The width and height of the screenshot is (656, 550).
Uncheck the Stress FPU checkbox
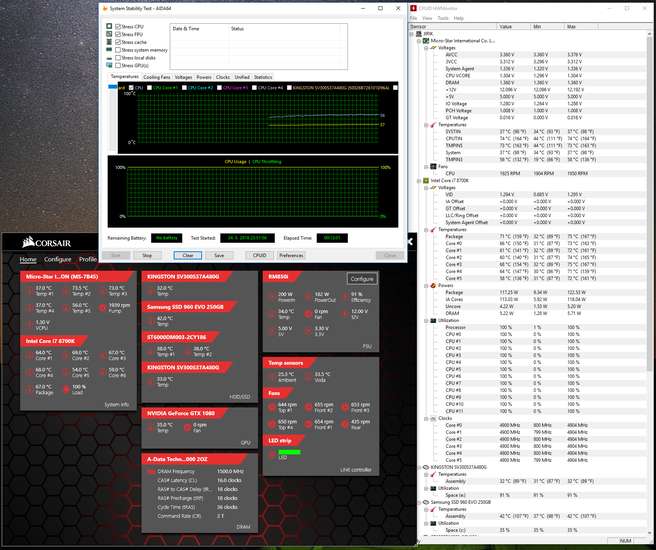118,34
